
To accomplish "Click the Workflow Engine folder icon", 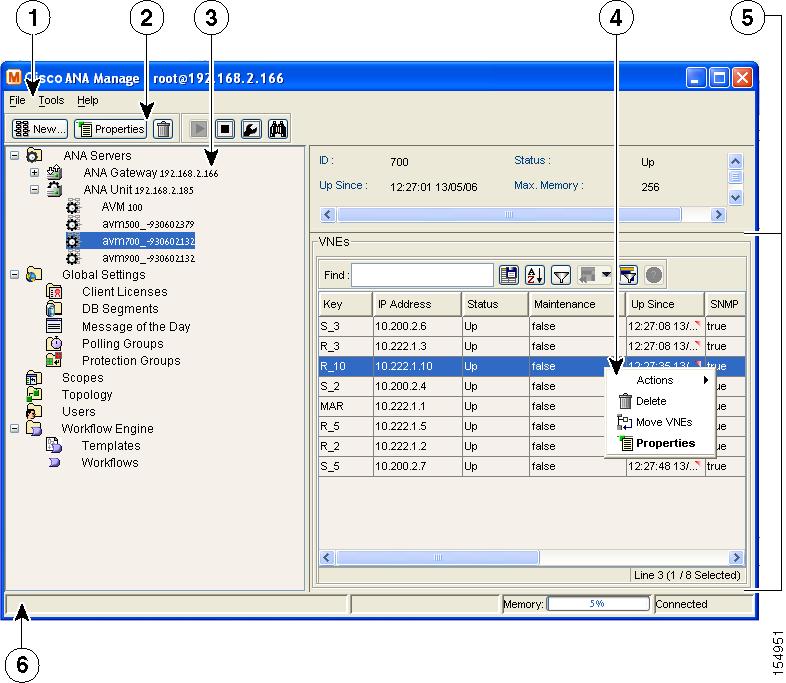I will point(34,428).
